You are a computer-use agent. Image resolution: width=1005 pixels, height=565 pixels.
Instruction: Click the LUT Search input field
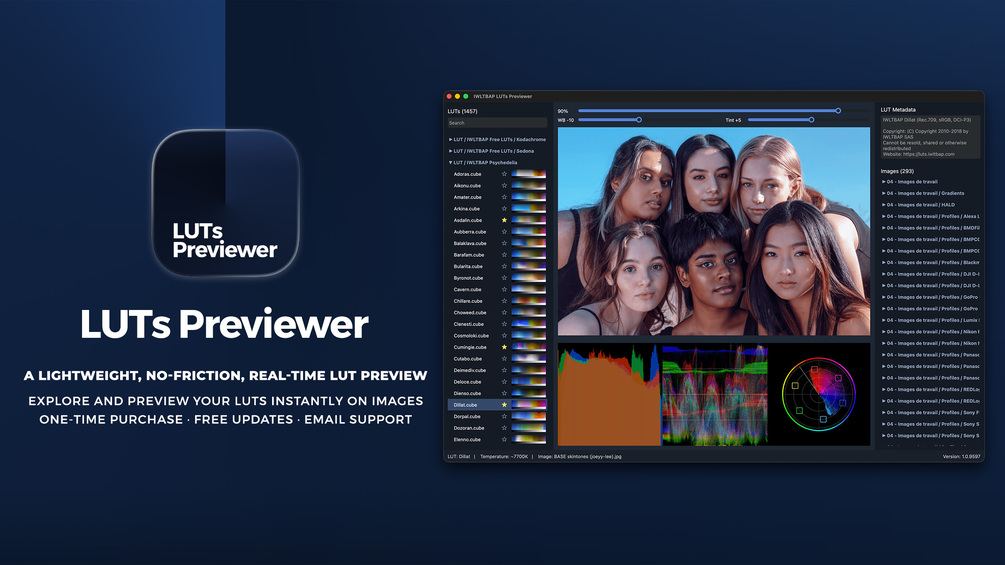(497, 123)
